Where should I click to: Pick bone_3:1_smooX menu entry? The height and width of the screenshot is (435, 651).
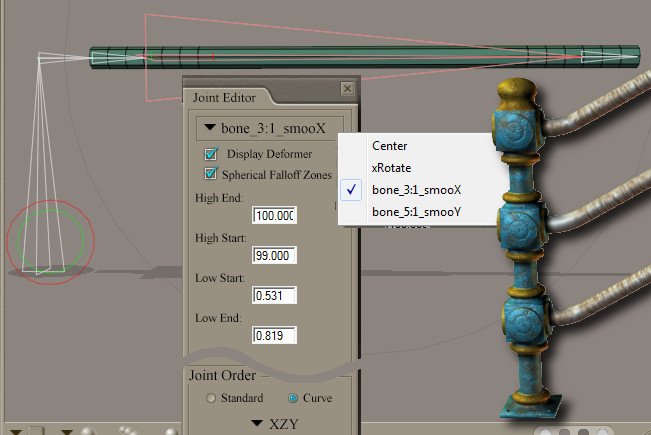(x=416, y=190)
